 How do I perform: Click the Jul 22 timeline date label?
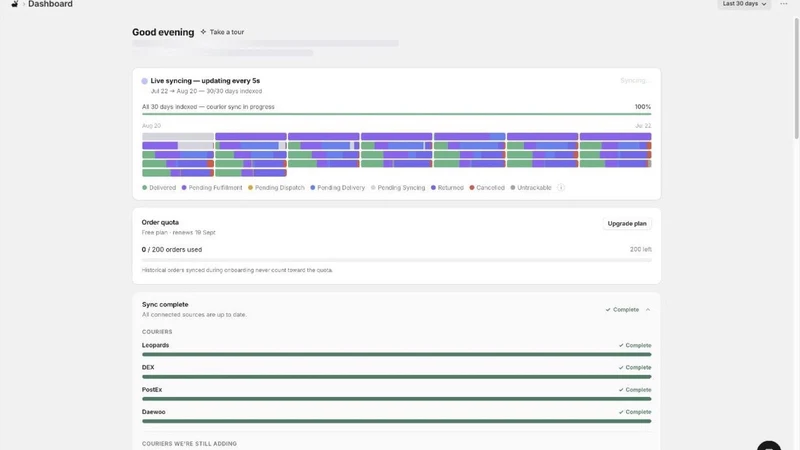(x=643, y=126)
